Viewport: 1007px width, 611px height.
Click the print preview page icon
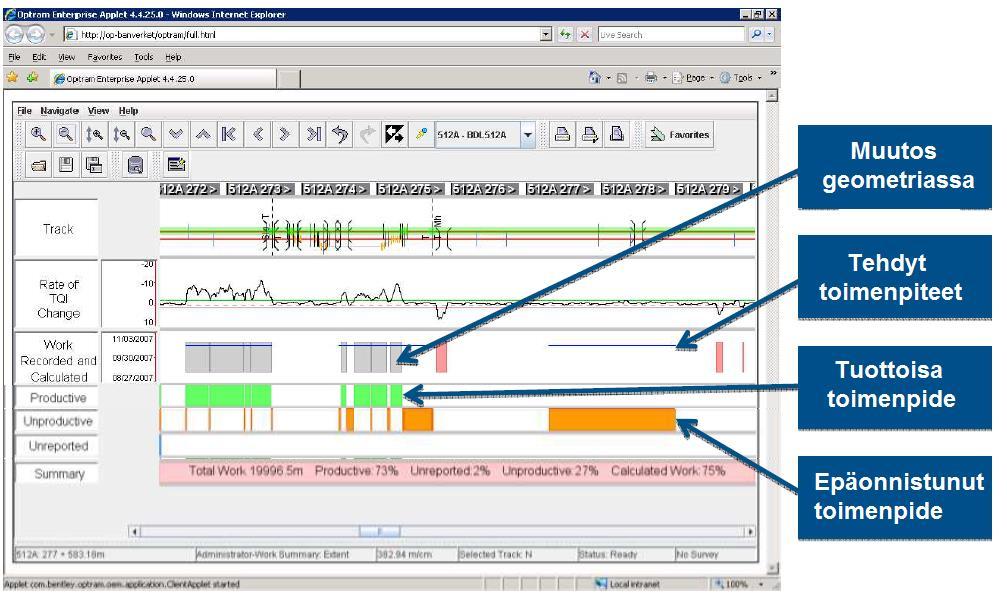click(x=617, y=134)
